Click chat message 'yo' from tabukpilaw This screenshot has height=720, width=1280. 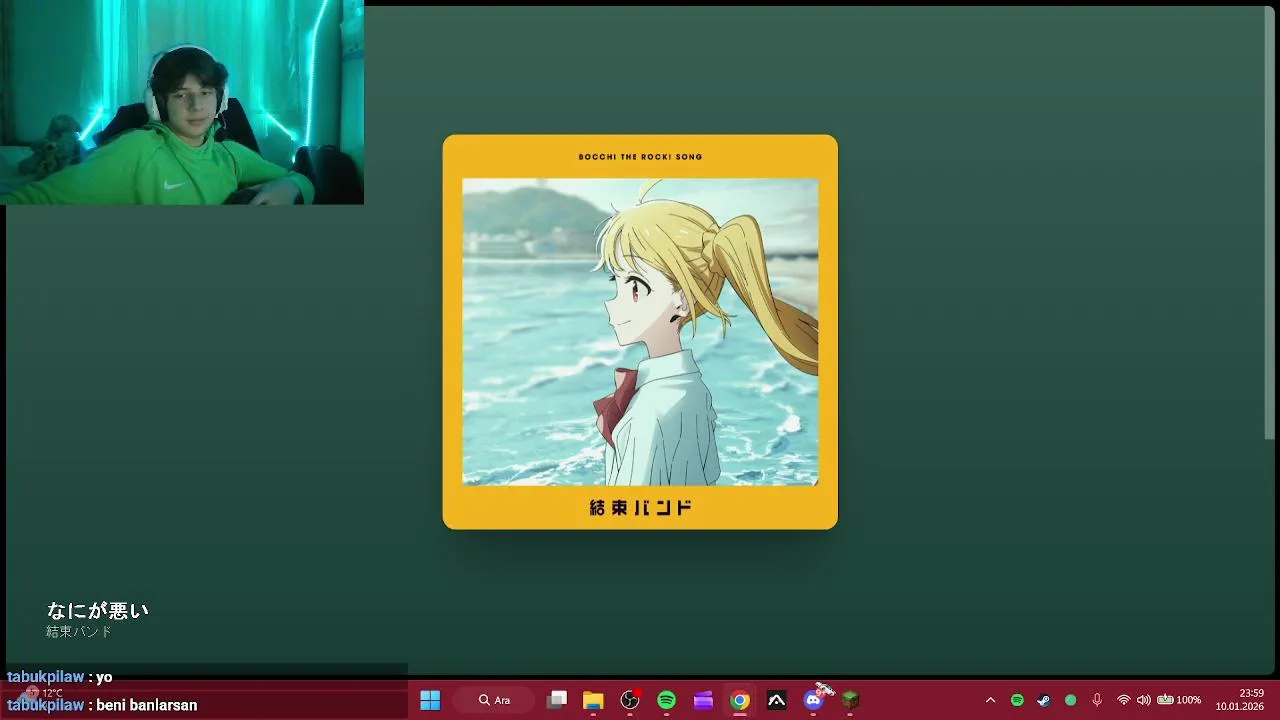(x=104, y=677)
